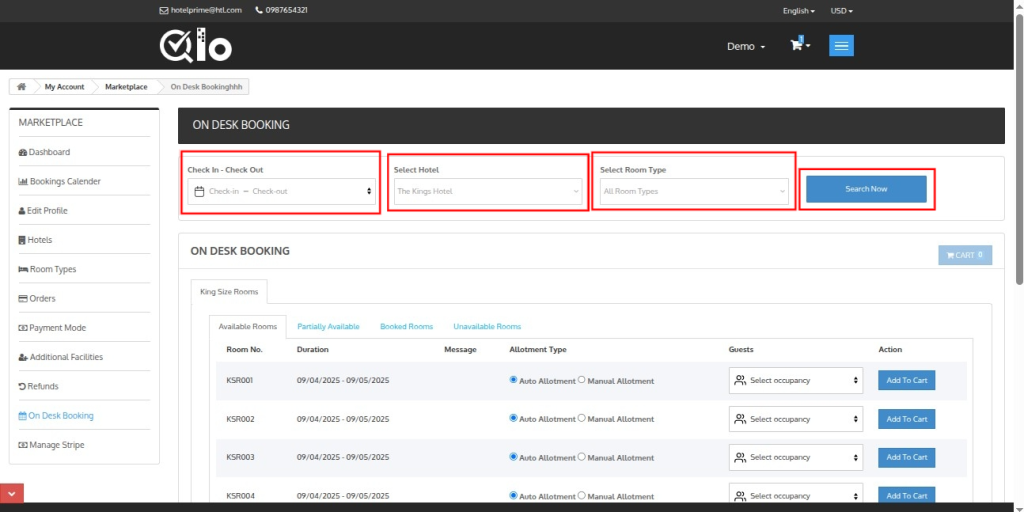Open the Check-in – Check-out date picker

coord(281,191)
